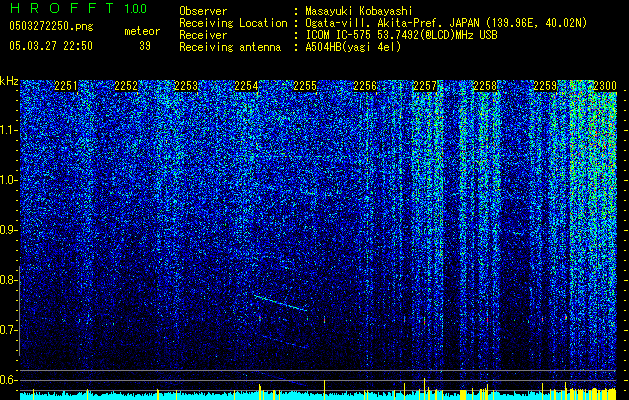Click the HROFFT title text
This screenshot has height=400, width=629.
(62, 8)
